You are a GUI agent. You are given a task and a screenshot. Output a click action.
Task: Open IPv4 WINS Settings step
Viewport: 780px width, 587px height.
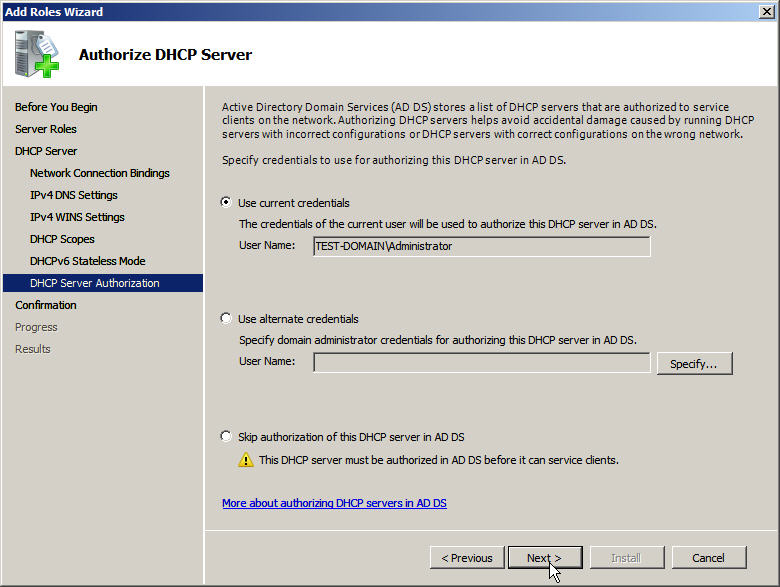click(x=77, y=217)
